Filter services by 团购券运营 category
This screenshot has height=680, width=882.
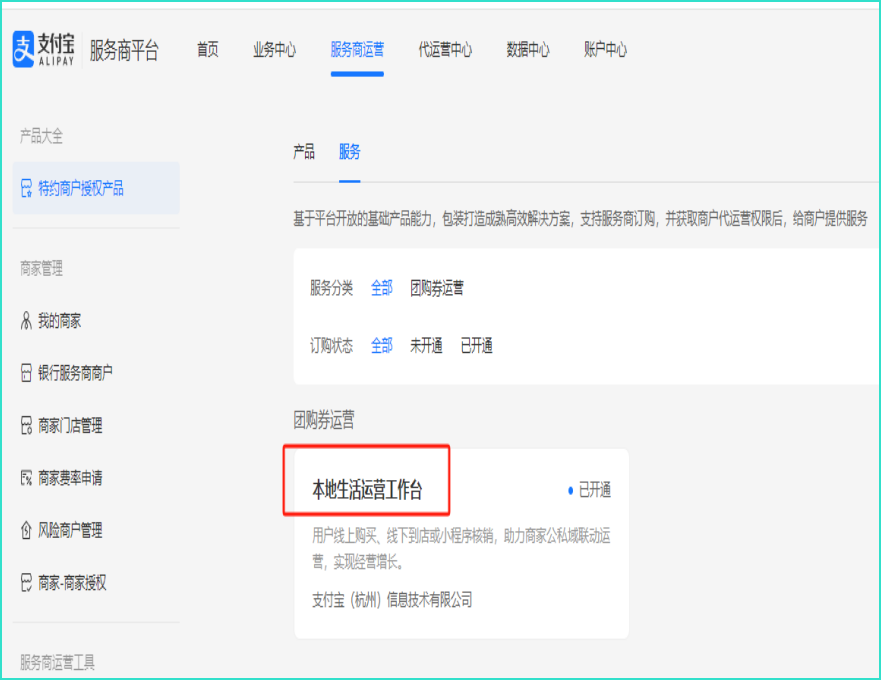437,288
